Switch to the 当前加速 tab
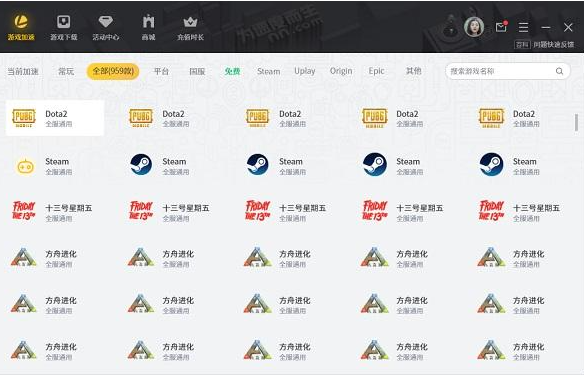Screen dimensions: 584x375 pos(23,71)
